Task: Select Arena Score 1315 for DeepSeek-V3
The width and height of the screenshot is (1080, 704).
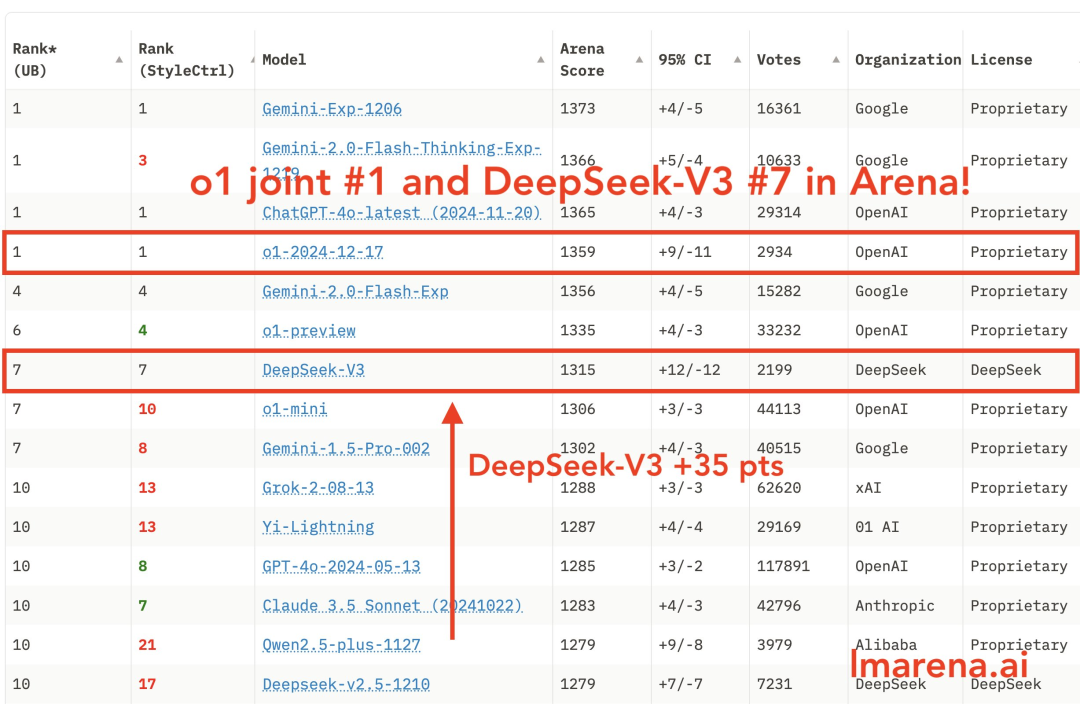Action: 577,370
